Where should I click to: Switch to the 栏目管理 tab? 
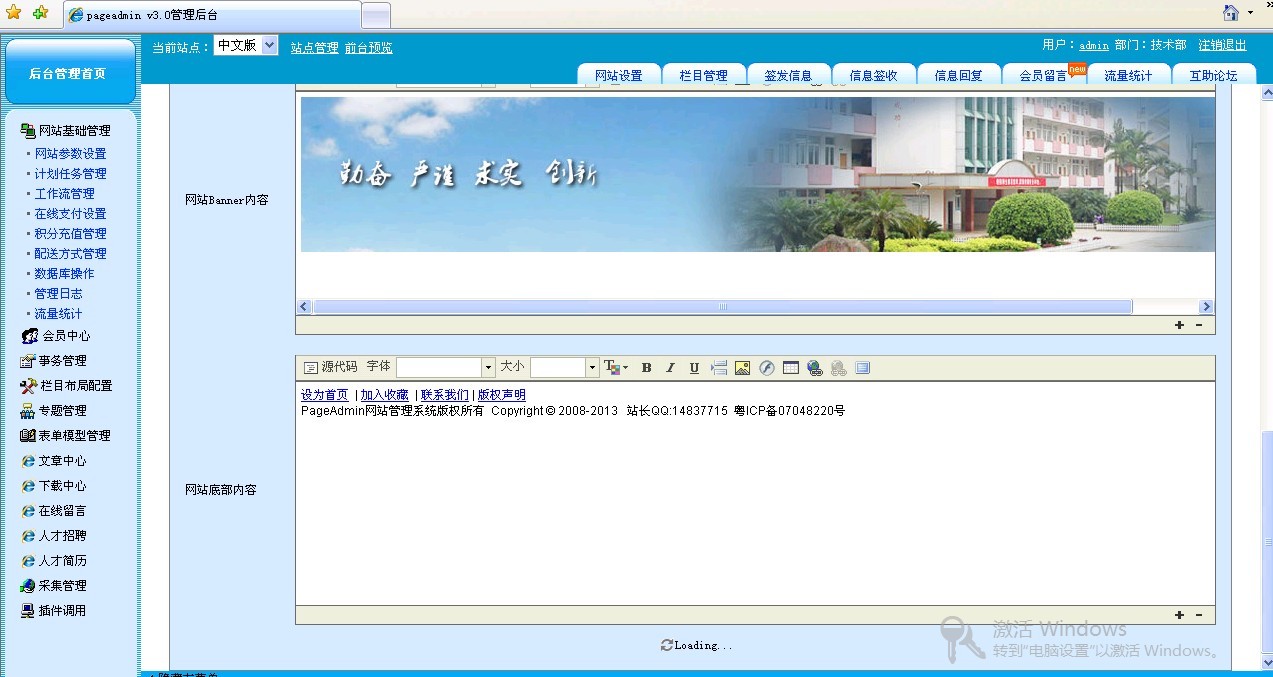pos(703,76)
